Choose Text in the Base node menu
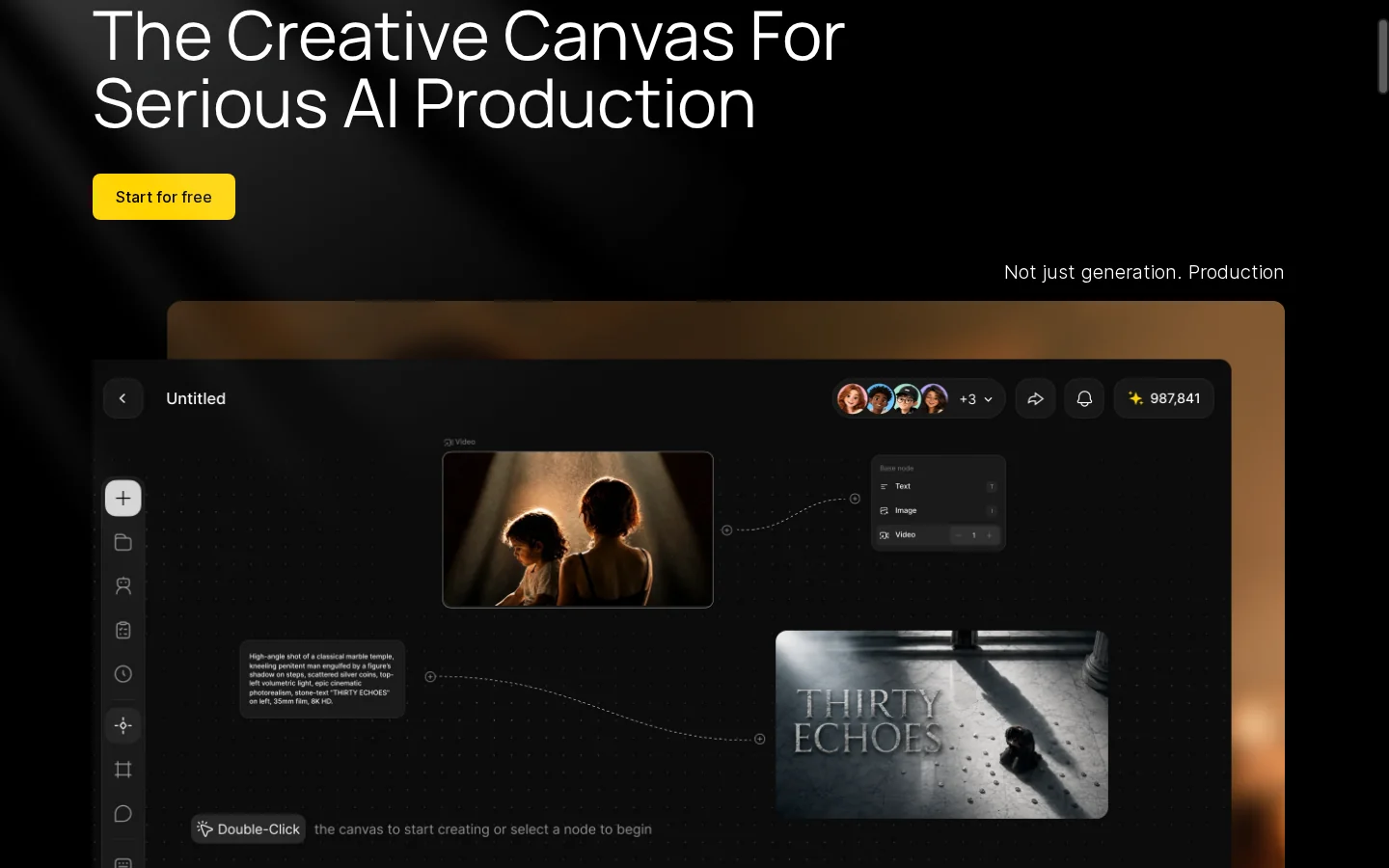The image size is (1389, 868). pos(939,486)
